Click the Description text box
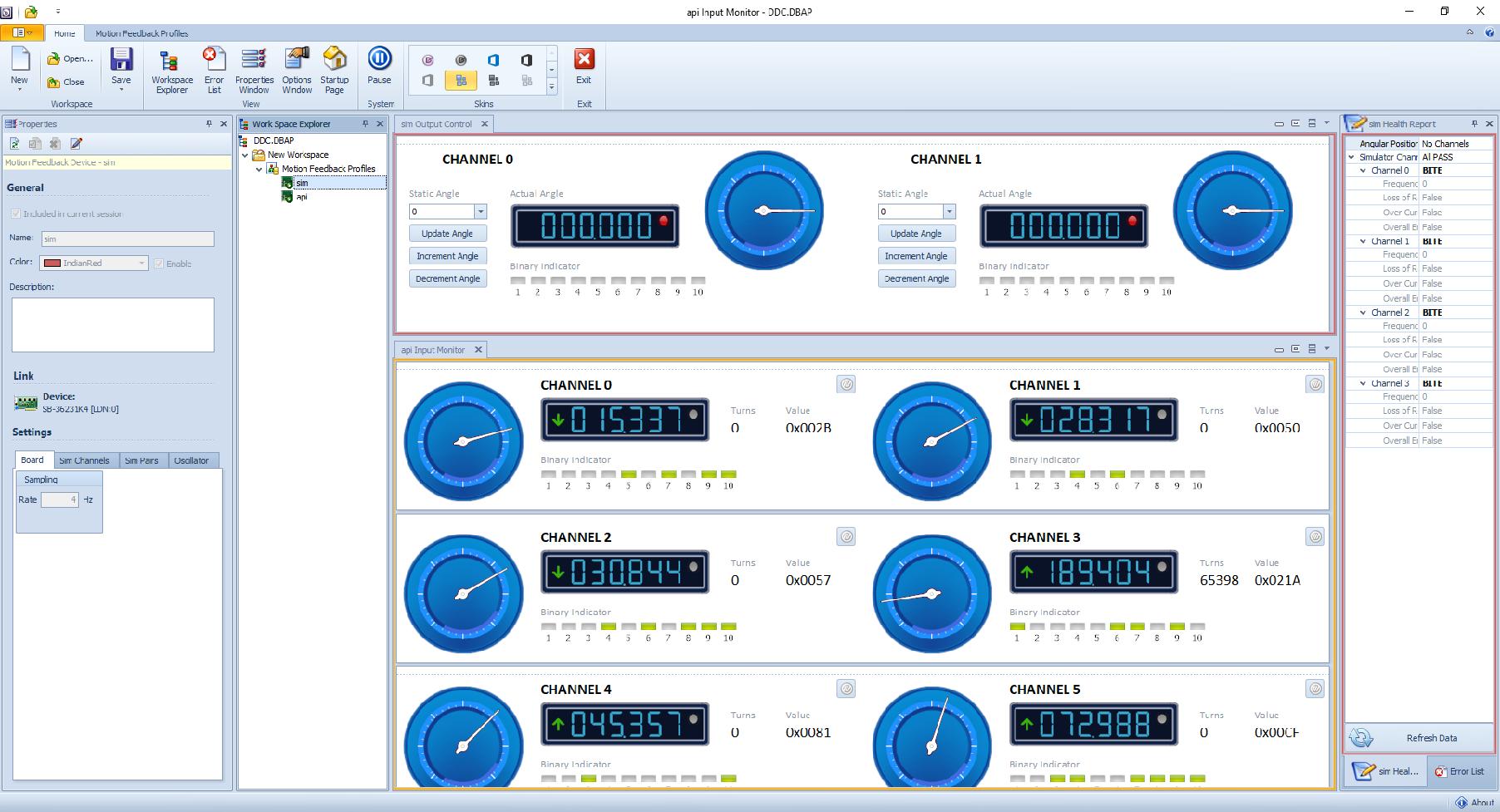This screenshot has width=1500, height=812. click(x=112, y=324)
